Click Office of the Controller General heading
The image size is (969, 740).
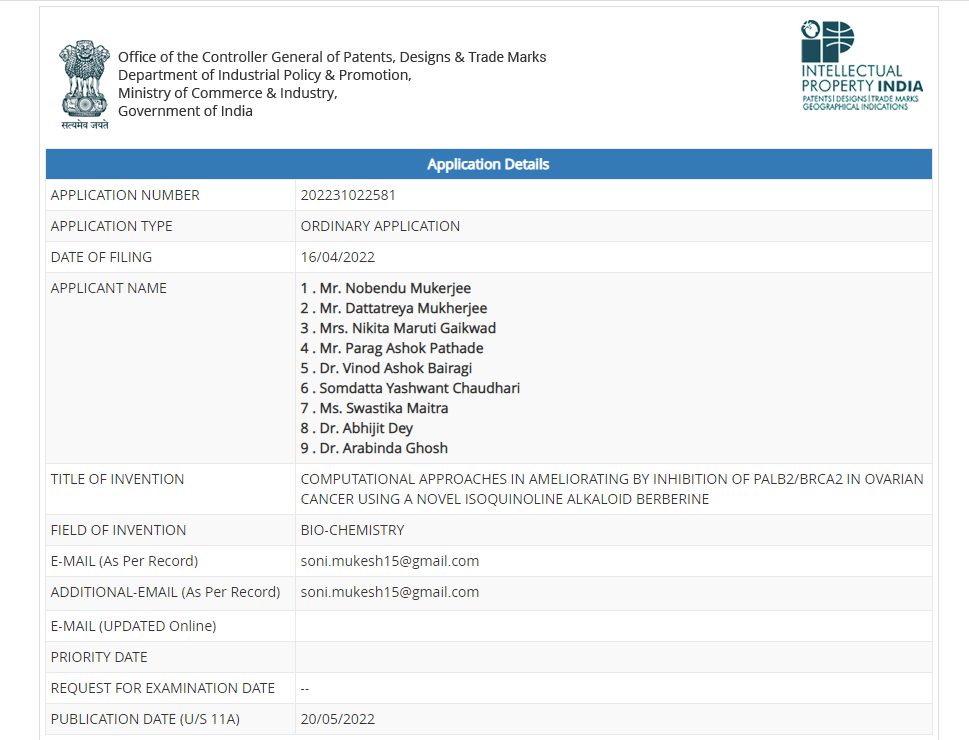coord(332,57)
